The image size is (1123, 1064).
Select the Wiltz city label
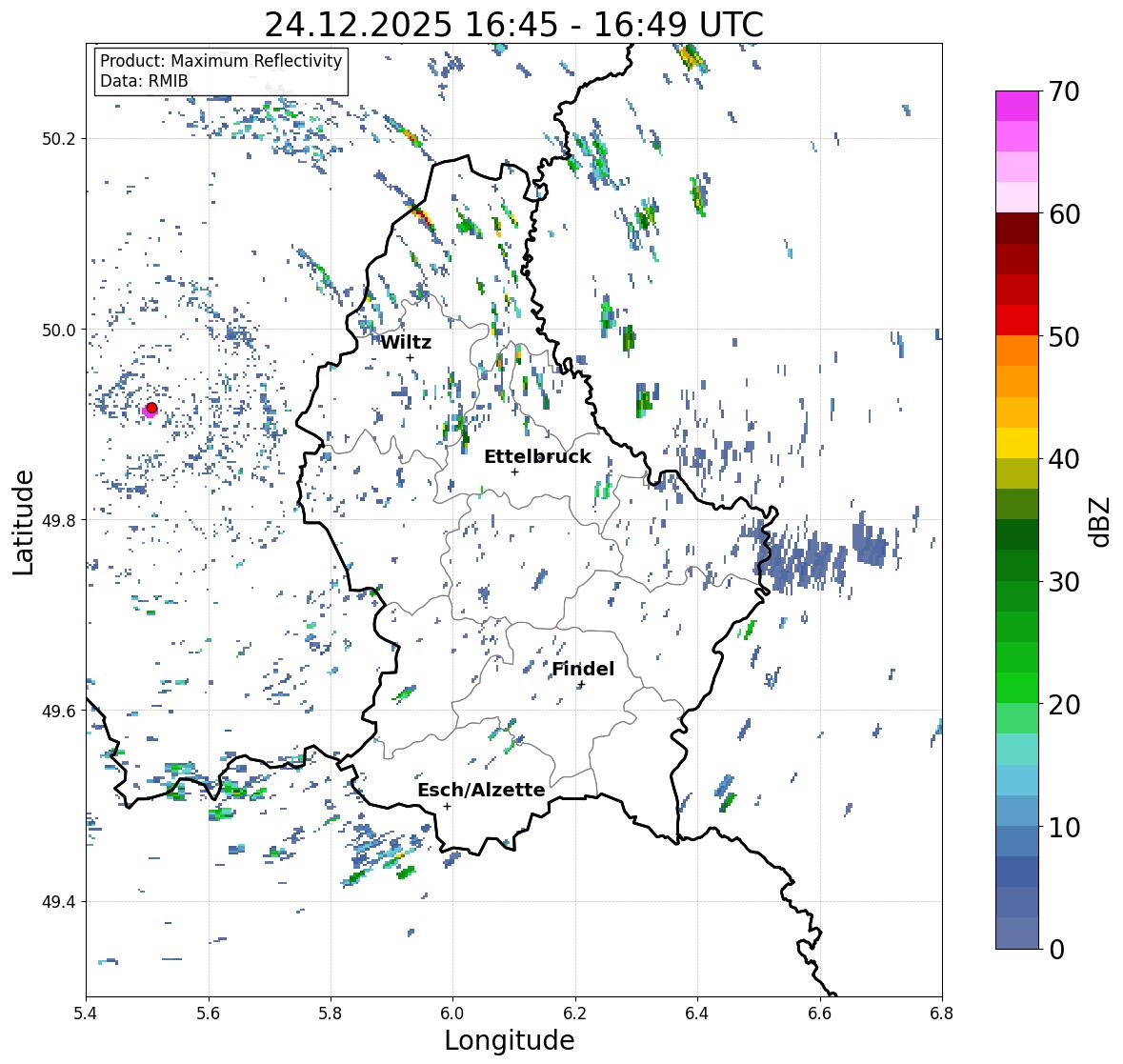coord(406,342)
